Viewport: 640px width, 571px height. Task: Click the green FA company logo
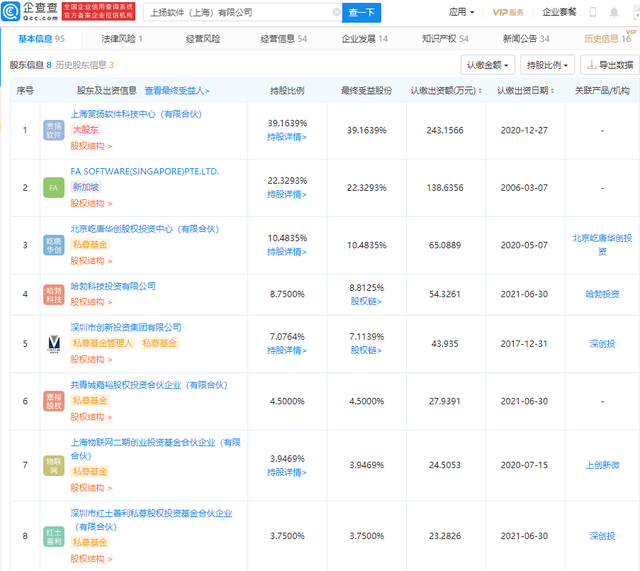coord(54,188)
